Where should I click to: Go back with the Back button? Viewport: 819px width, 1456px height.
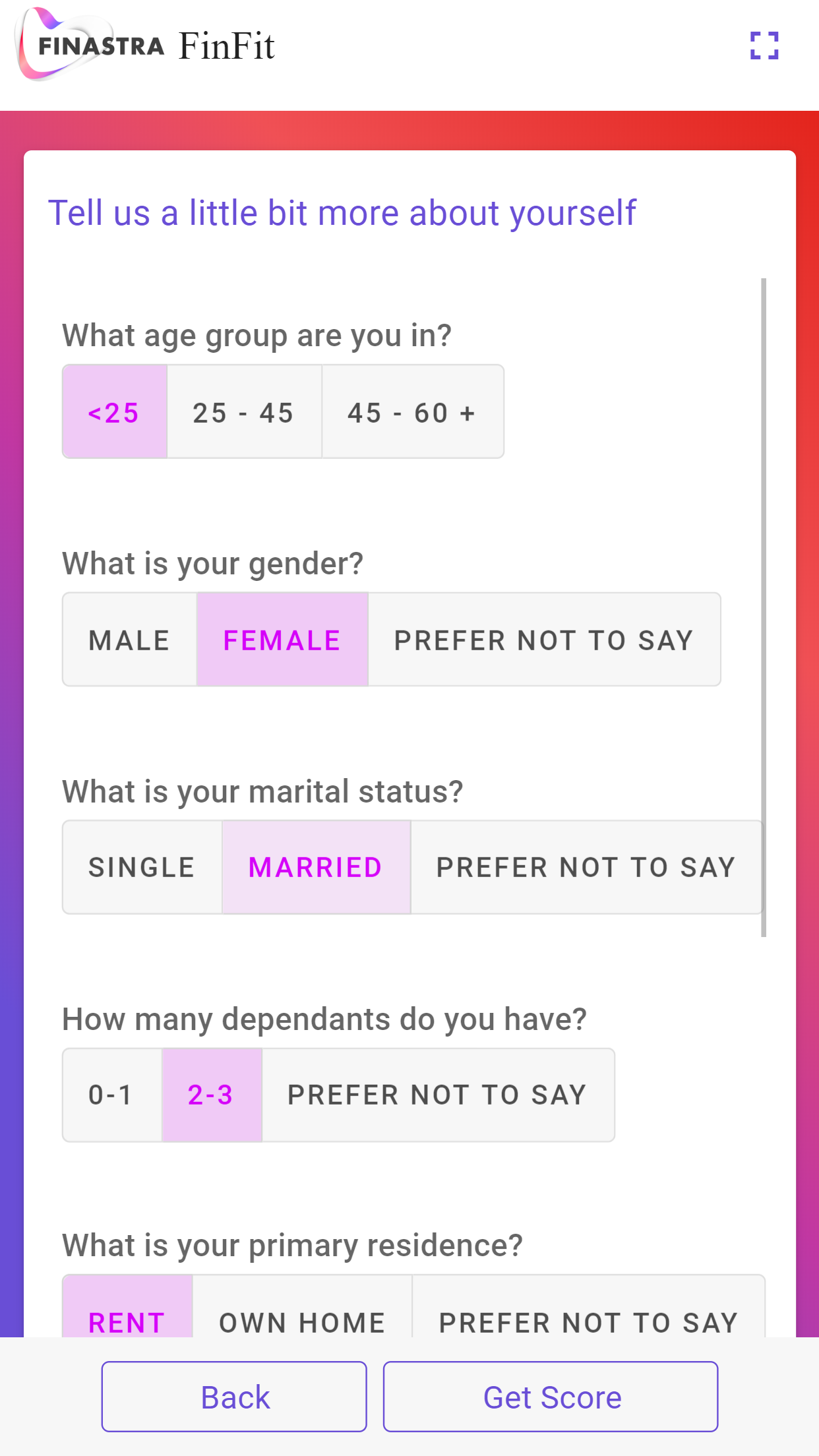click(x=234, y=1397)
